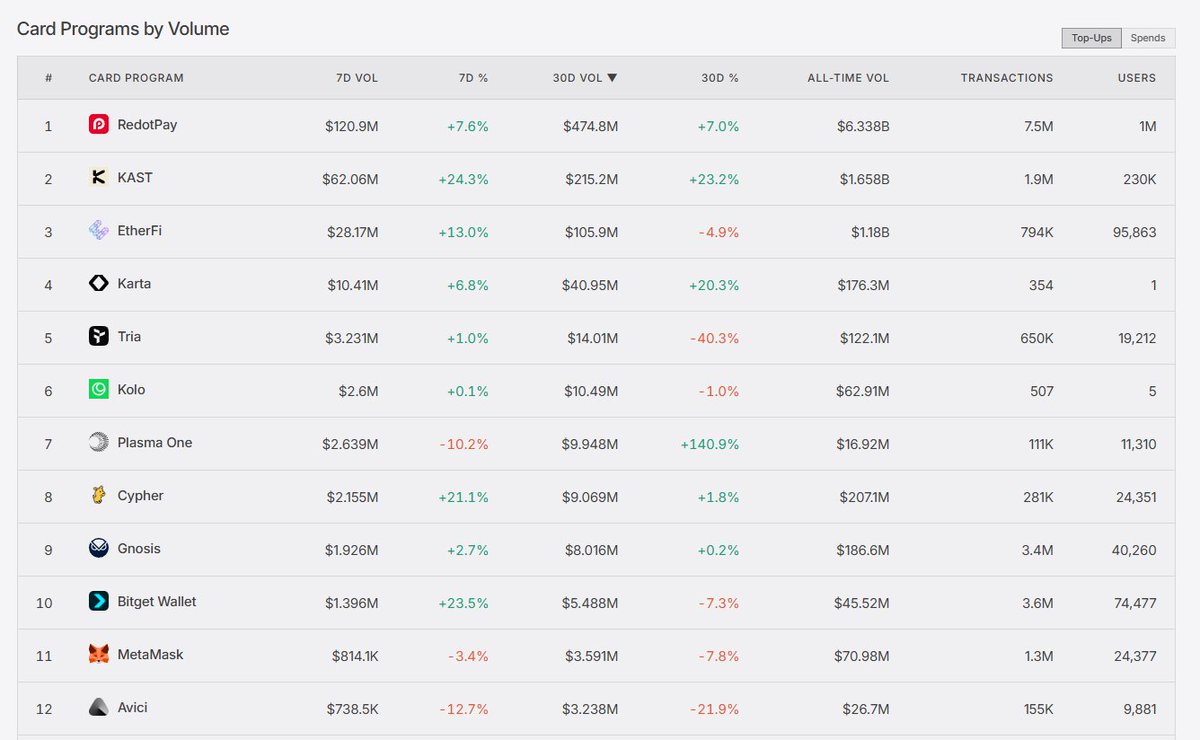Sort by ALL-TIME VOL column header
This screenshot has width=1200, height=740.
click(848, 78)
